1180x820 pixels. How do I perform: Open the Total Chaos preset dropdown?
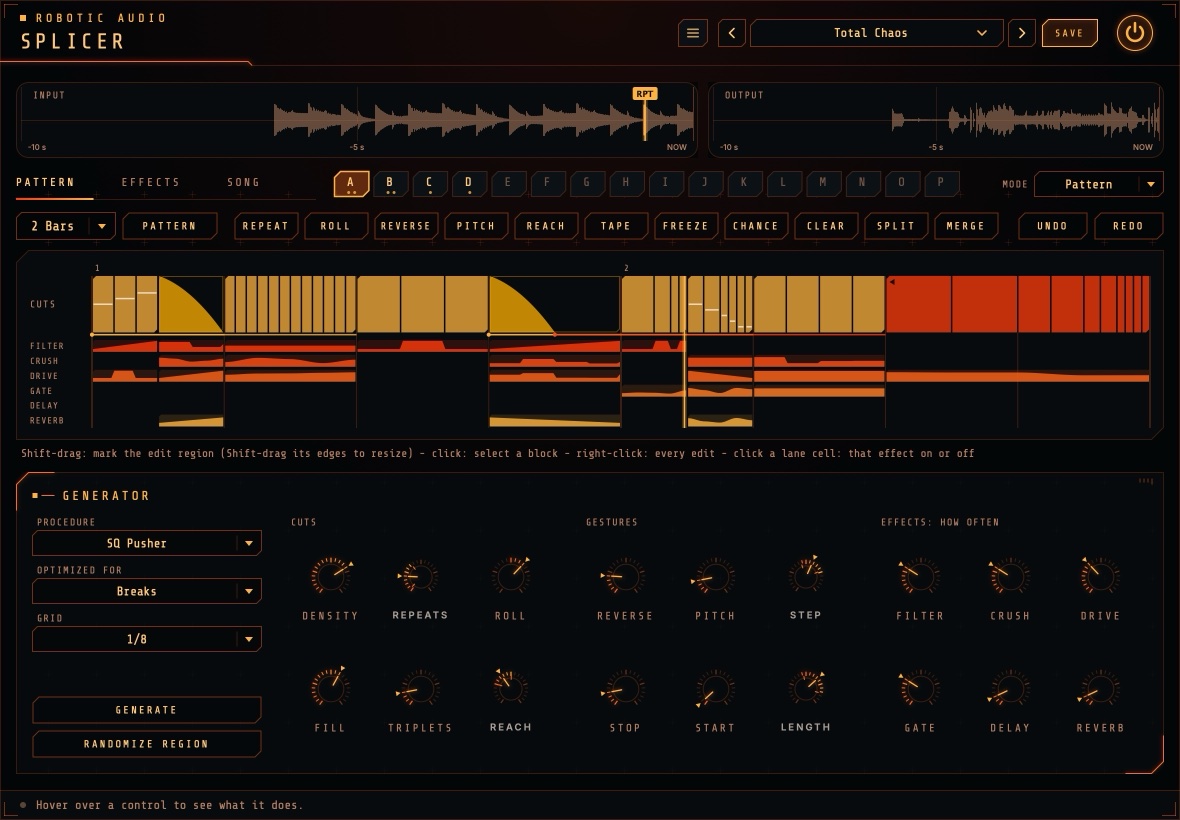(876, 33)
